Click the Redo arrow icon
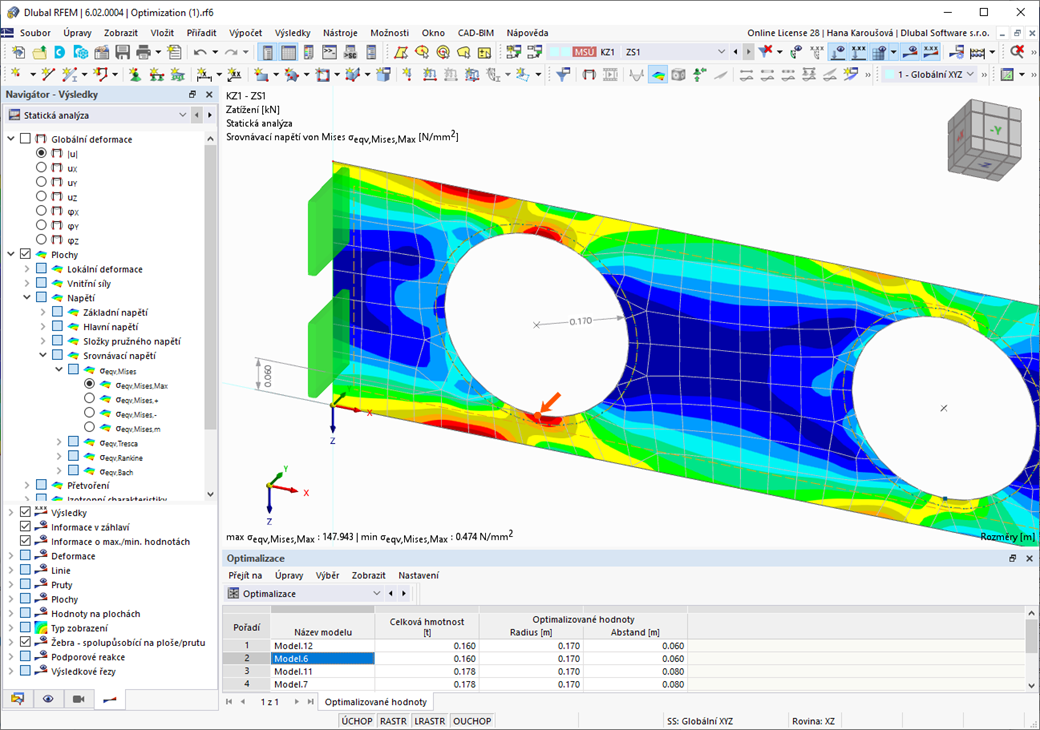Screen dimensions: 1040x730 tap(231, 52)
